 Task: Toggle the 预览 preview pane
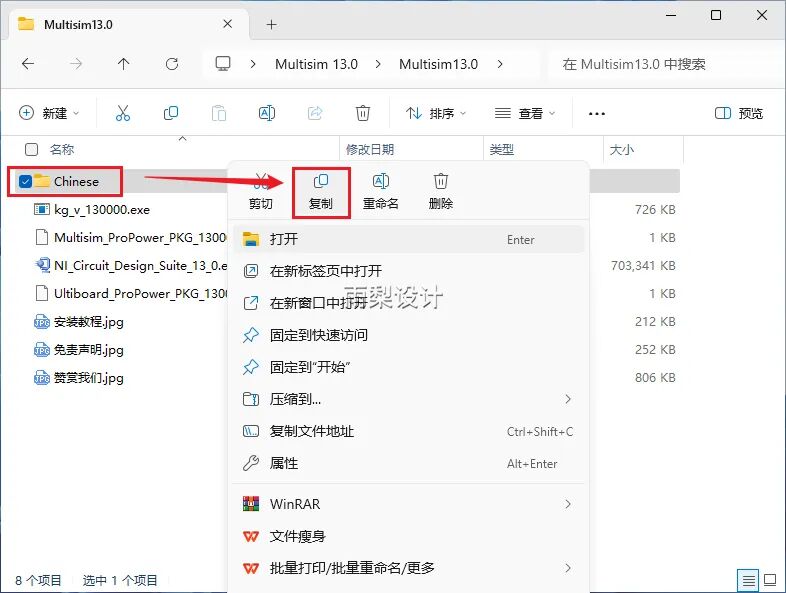click(x=738, y=113)
